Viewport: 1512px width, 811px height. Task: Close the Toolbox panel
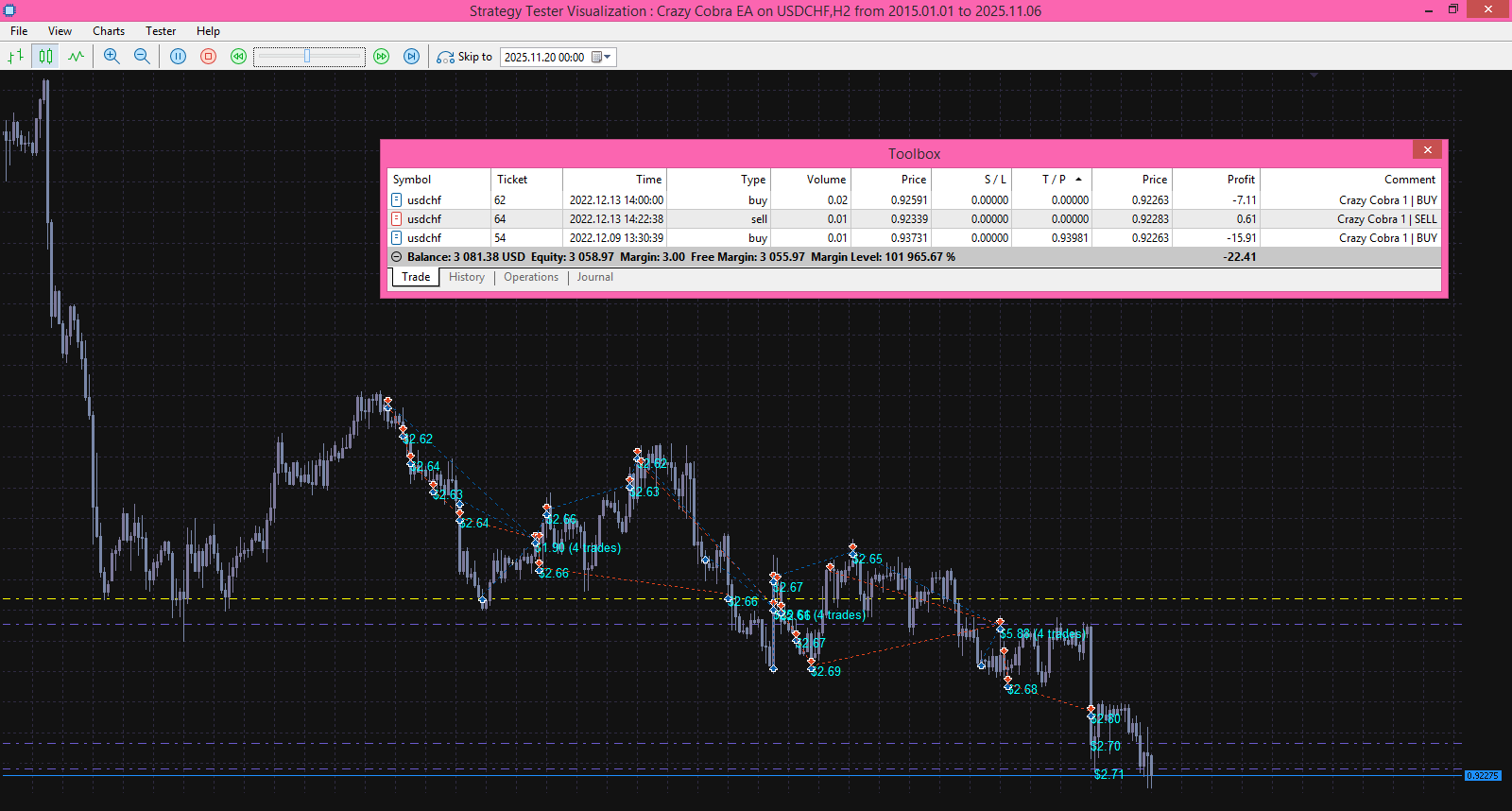pos(1427,150)
